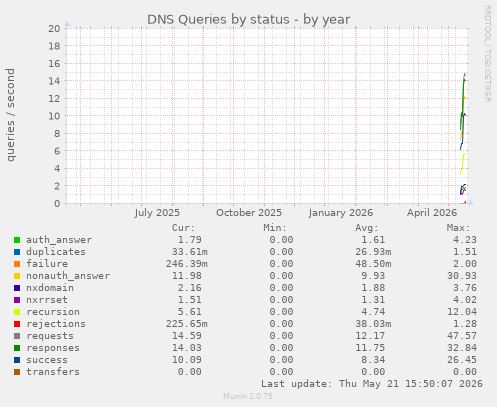The width and height of the screenshot is (497, 407).
Task: Click the graph title 'DNS Queries by status - by year'
Action: [249, 19]
